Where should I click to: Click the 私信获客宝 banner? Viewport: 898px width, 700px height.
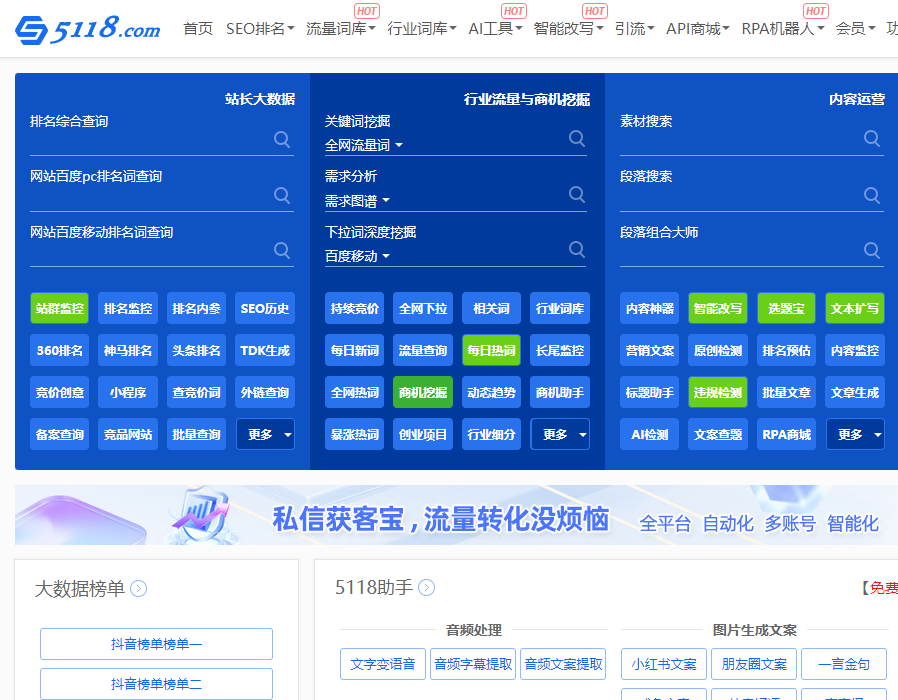point(456,515)
